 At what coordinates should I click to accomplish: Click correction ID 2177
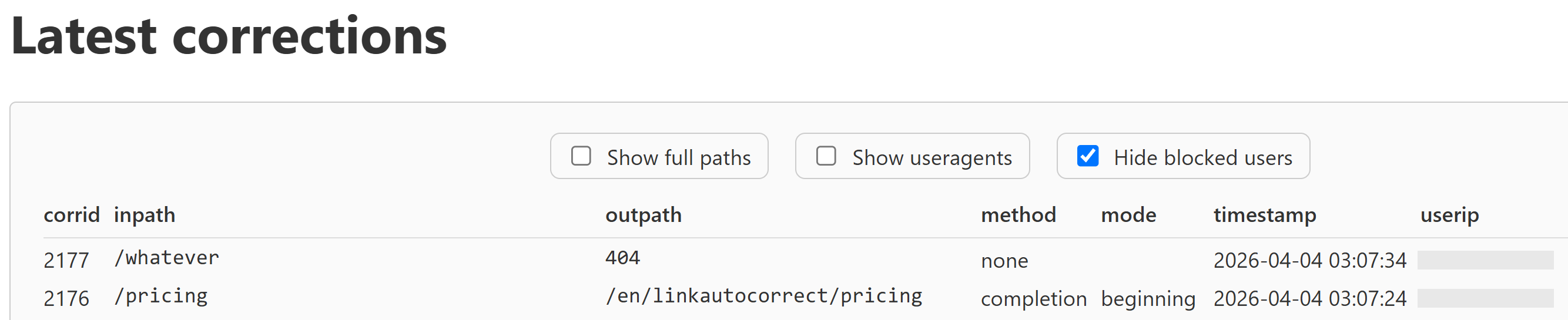(x=66, y=260)
